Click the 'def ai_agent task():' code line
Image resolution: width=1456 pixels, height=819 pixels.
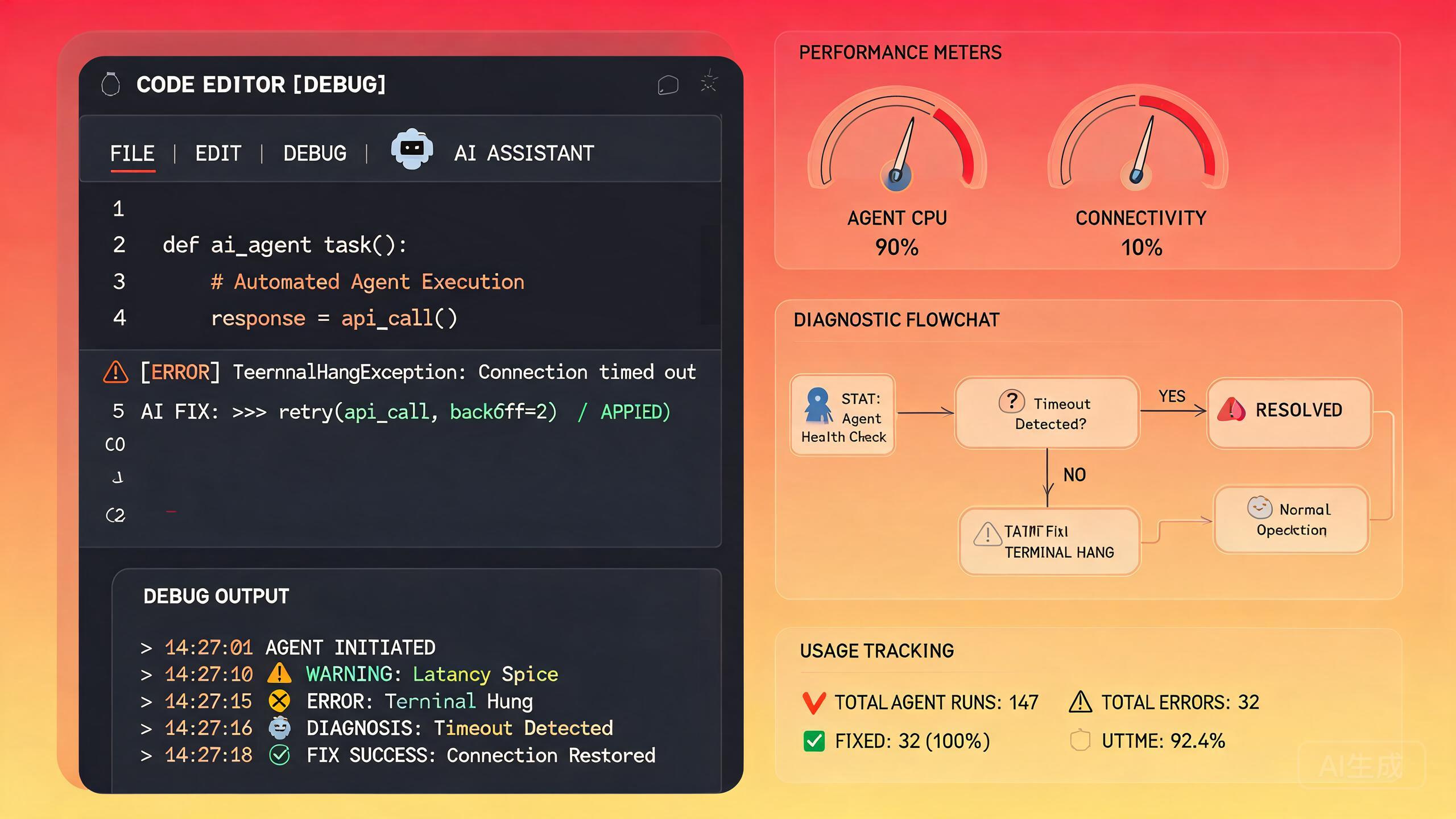tap(285, 245)
